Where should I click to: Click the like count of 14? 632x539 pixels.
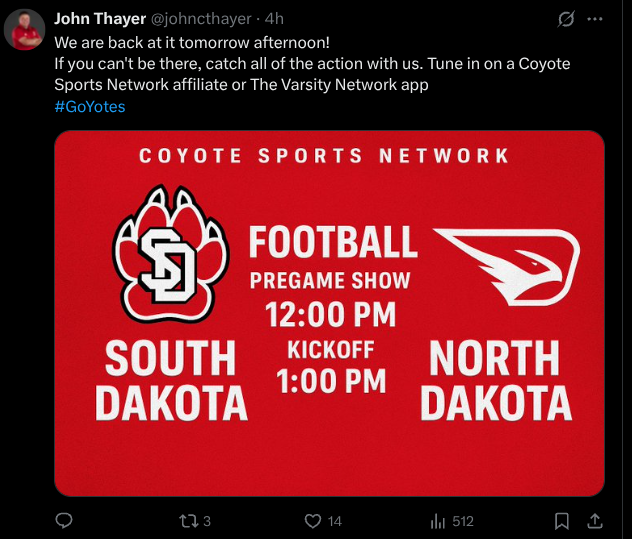335,521
